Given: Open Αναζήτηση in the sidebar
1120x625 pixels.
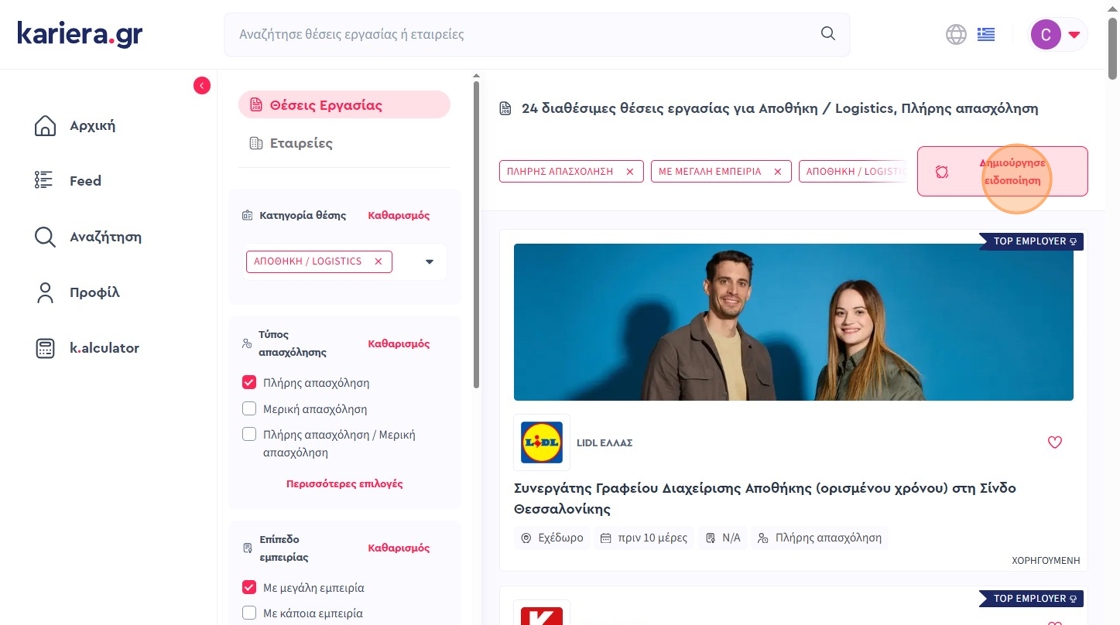Looking at the screenshot, I should tap(88, 236).
